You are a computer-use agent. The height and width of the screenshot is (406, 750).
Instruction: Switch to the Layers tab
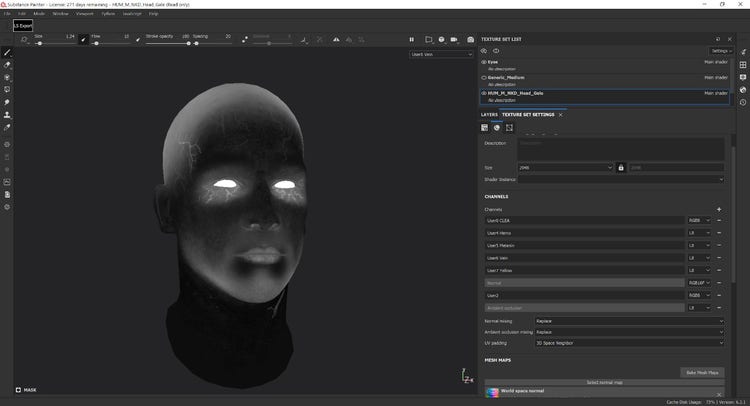[489, 115]
